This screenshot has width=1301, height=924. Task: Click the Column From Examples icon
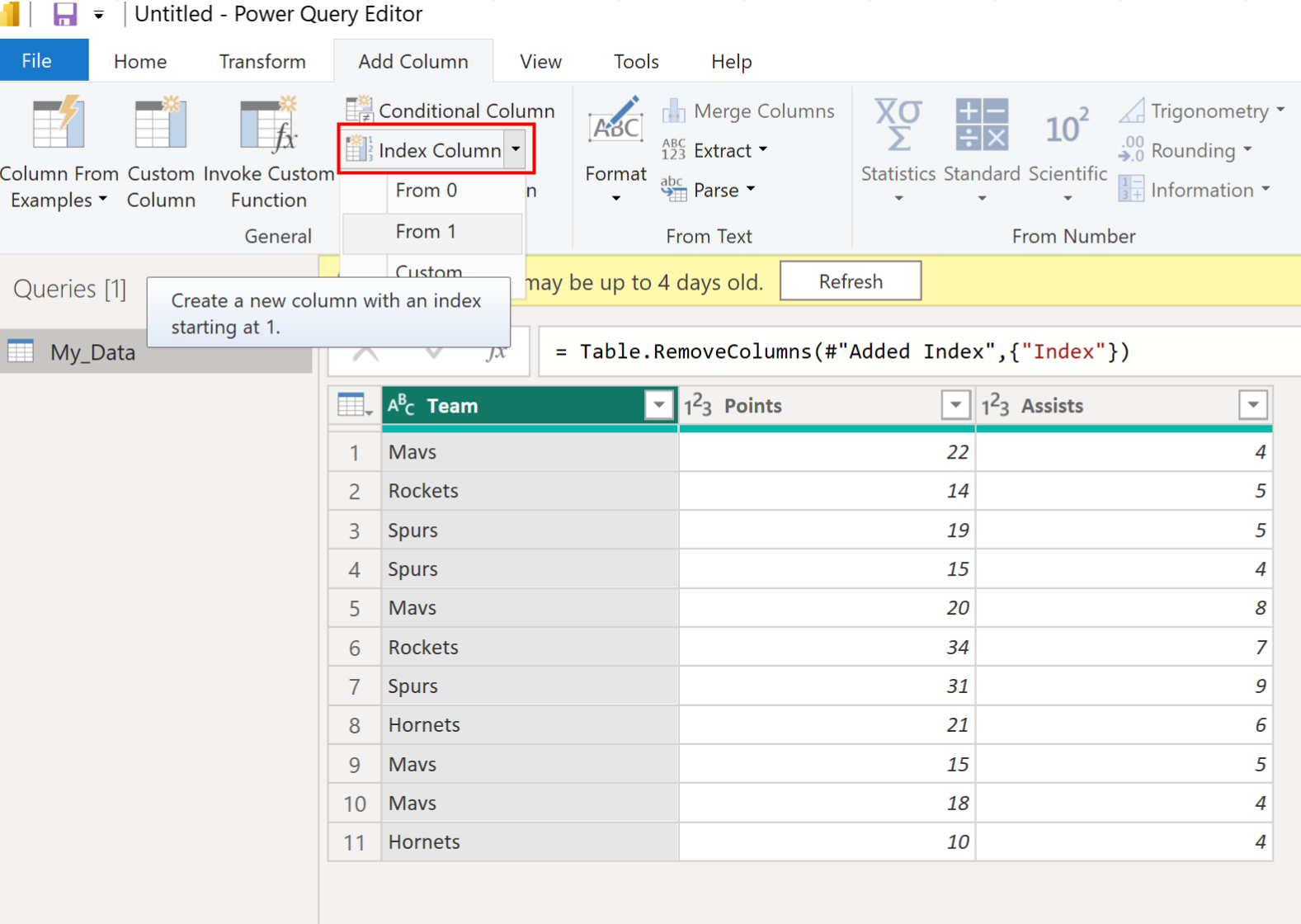click(x=58, y=122)
